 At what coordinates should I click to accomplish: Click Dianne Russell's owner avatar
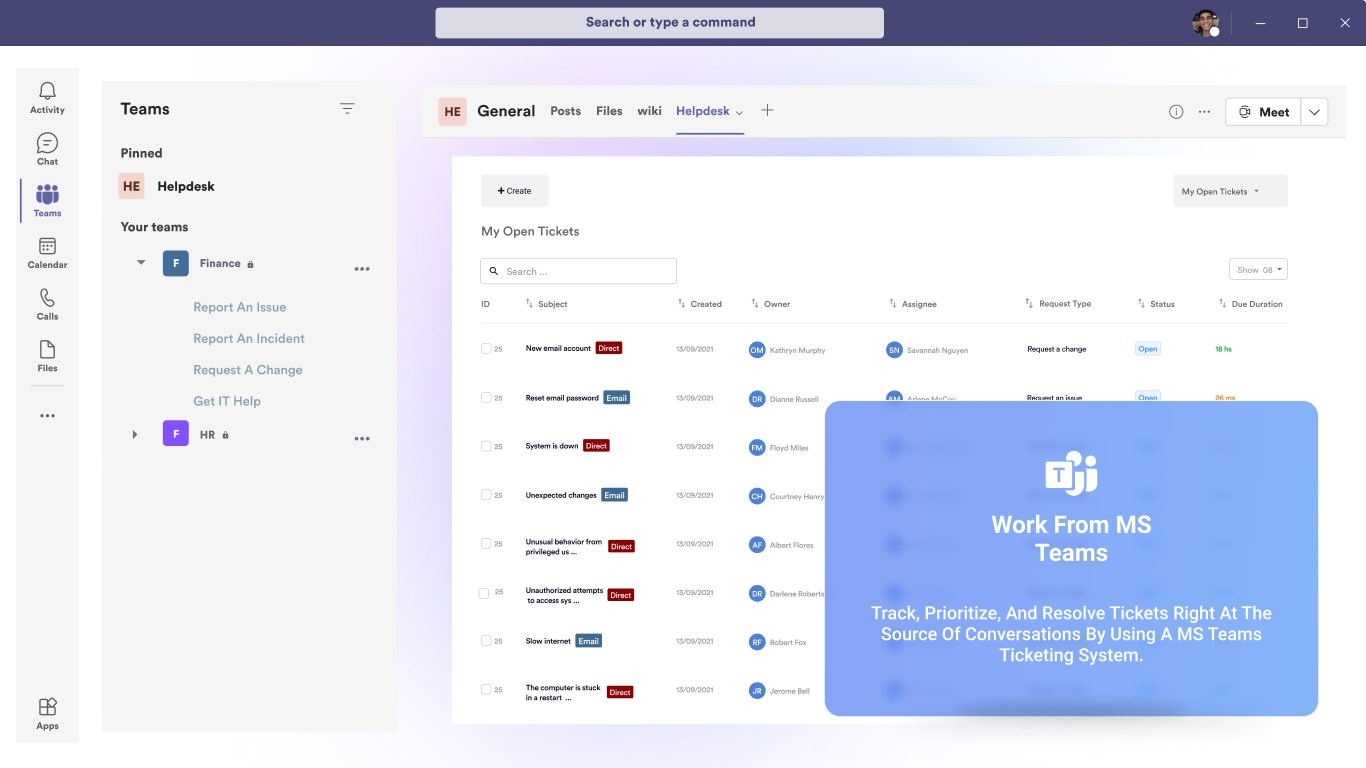point(757,398)
